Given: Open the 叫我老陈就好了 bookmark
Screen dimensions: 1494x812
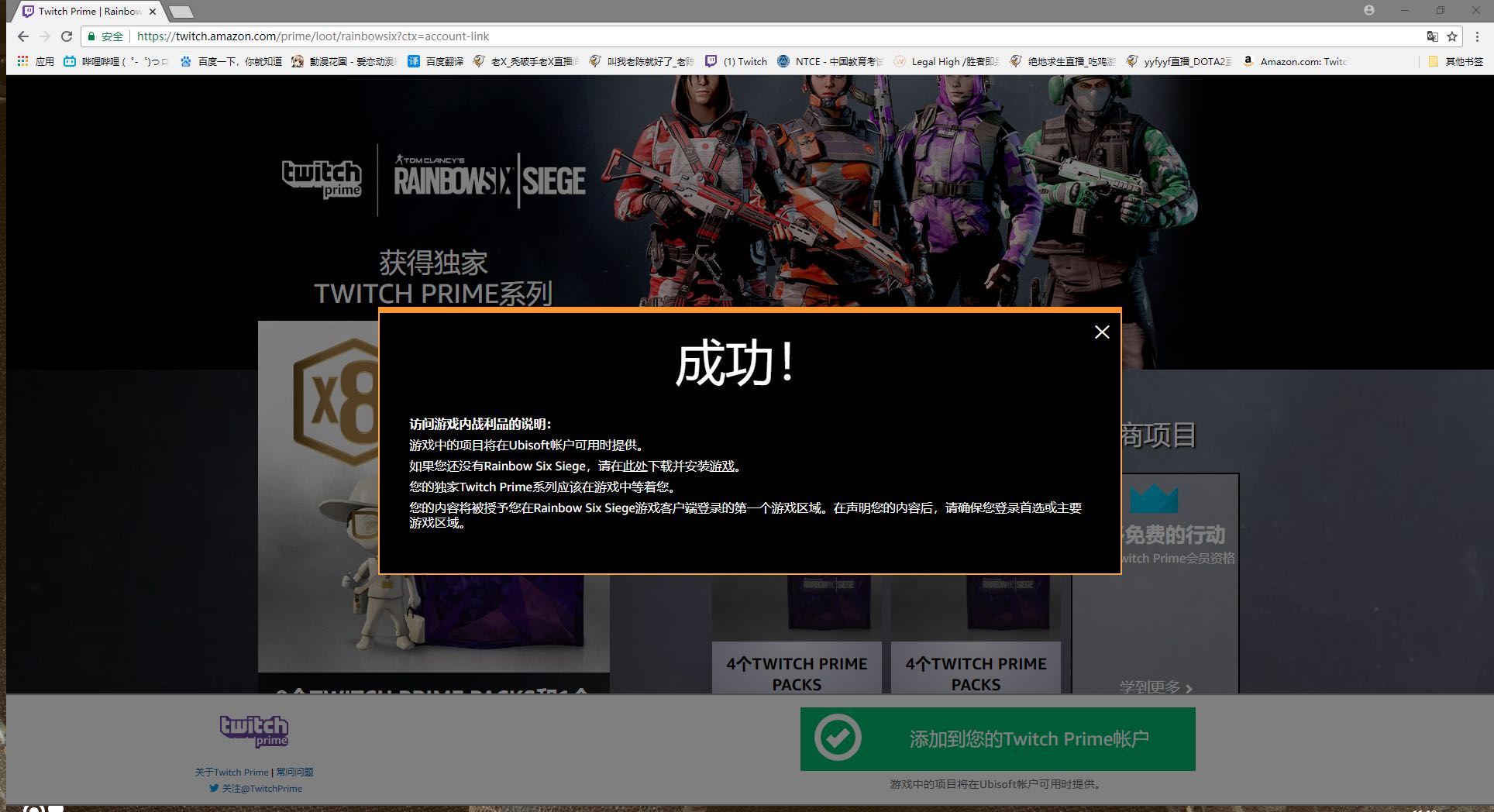Looking at the screenshot, I should pyautogui.click(x=642, y=61).
